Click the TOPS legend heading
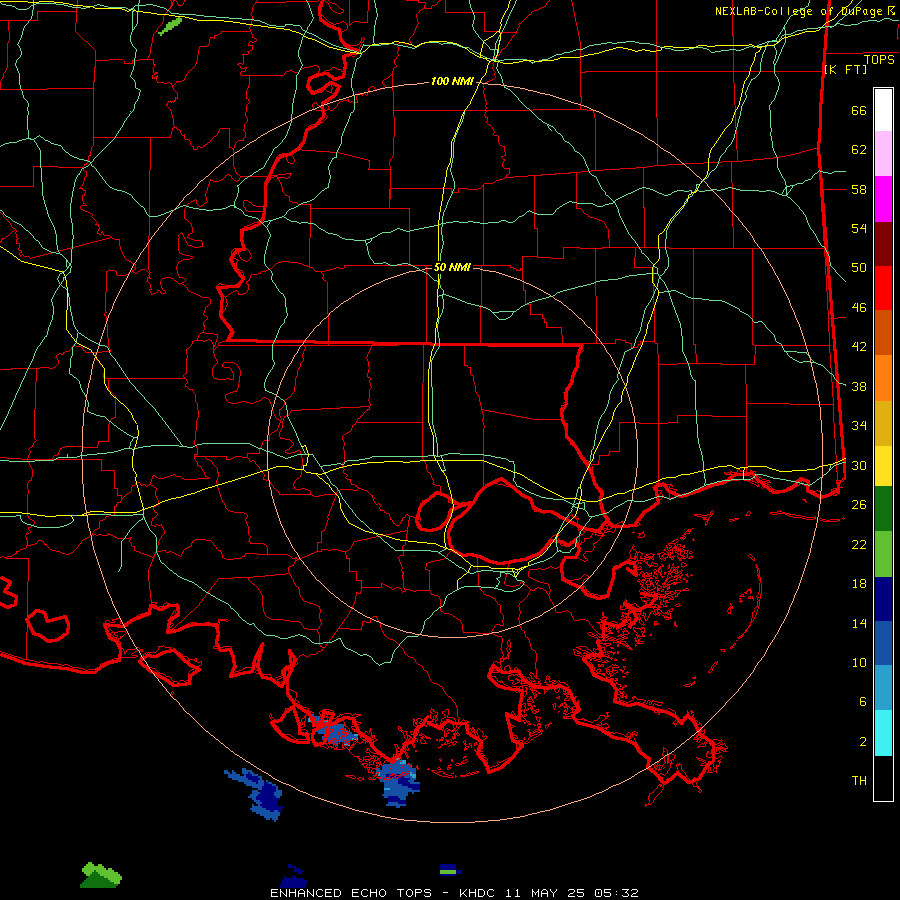This screenshot has height=900, width=900. click(879, 59)
